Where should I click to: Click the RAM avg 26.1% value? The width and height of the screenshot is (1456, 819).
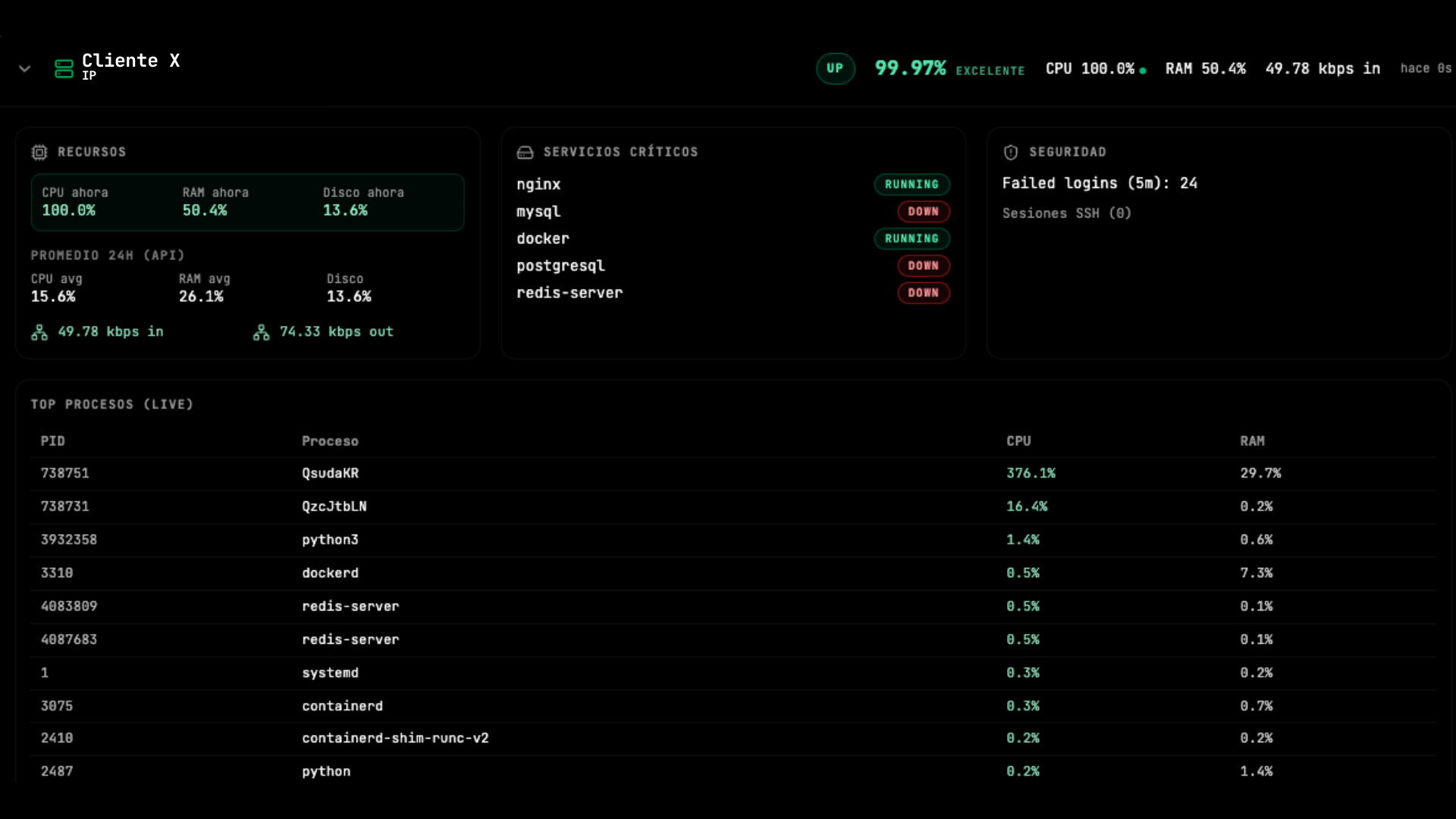201,297
